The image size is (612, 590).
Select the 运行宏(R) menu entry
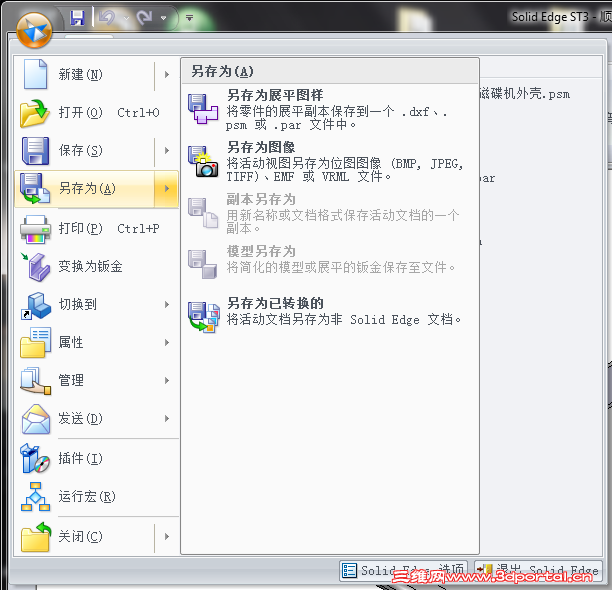[x=97, y=496]
